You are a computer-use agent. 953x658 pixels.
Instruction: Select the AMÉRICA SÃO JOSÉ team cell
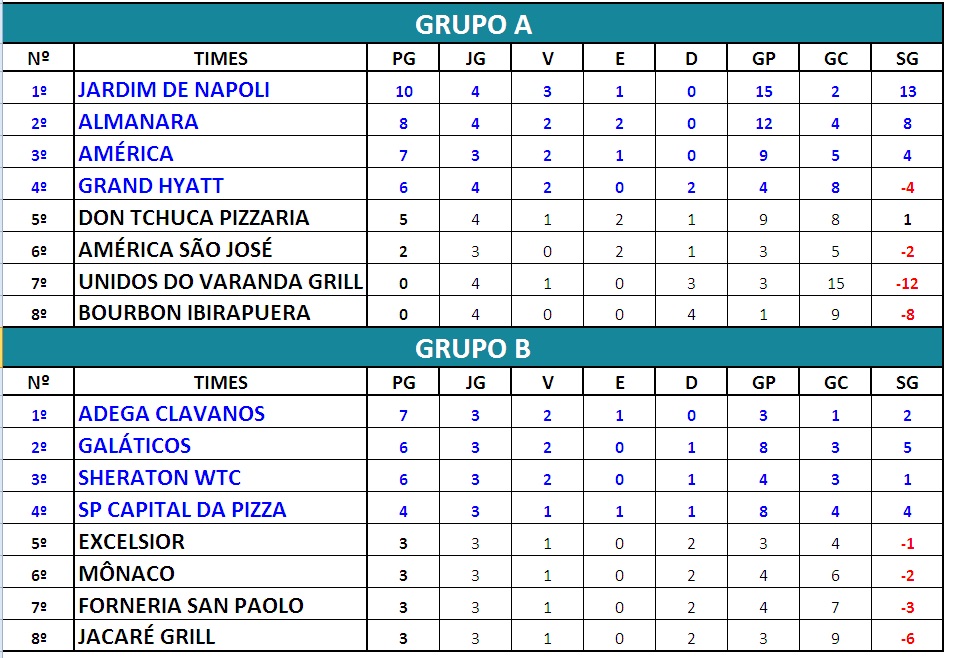click(x=221, y=248)
